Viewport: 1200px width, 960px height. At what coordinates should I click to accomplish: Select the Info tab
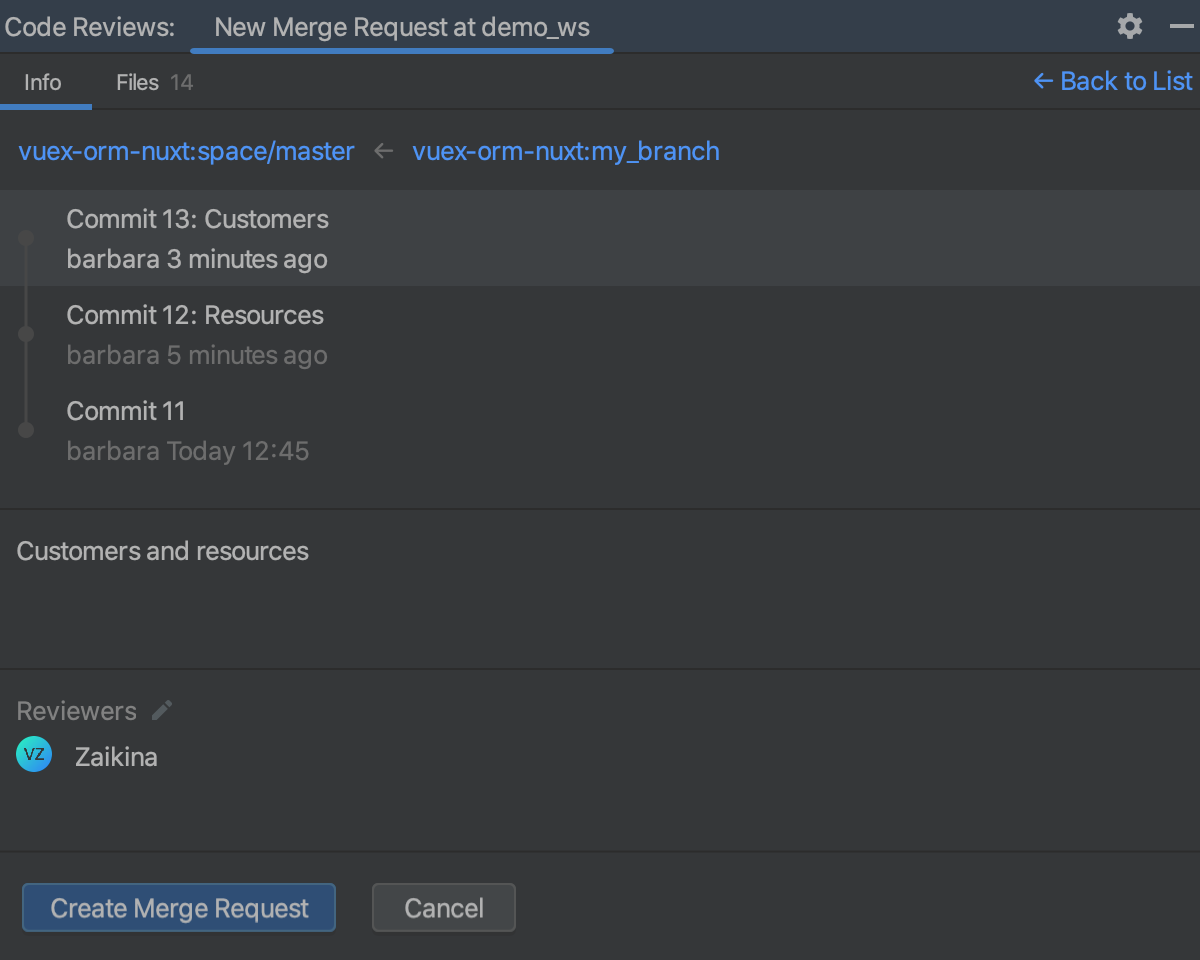tap(40, 82)
